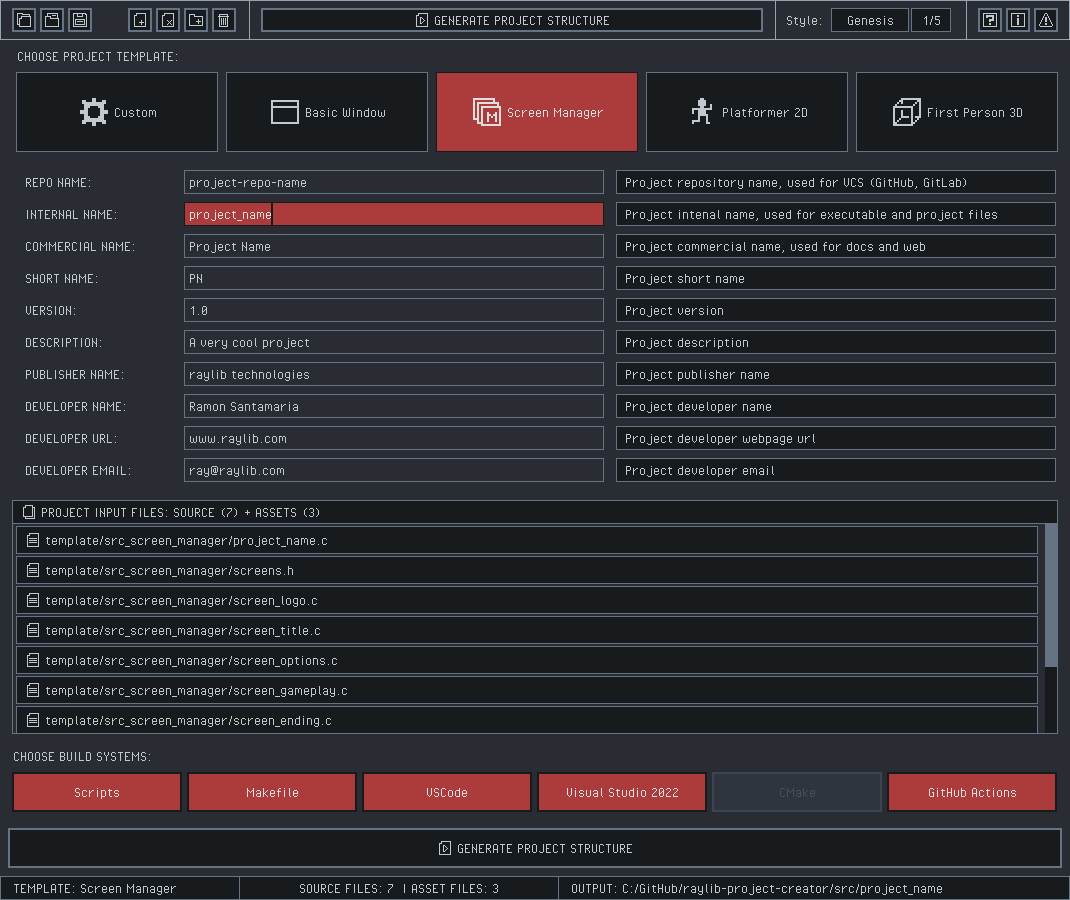Viewport: 1070px width, 900px height.
Task: Select screens.h in the file list
Action: [x=527, y=570]
